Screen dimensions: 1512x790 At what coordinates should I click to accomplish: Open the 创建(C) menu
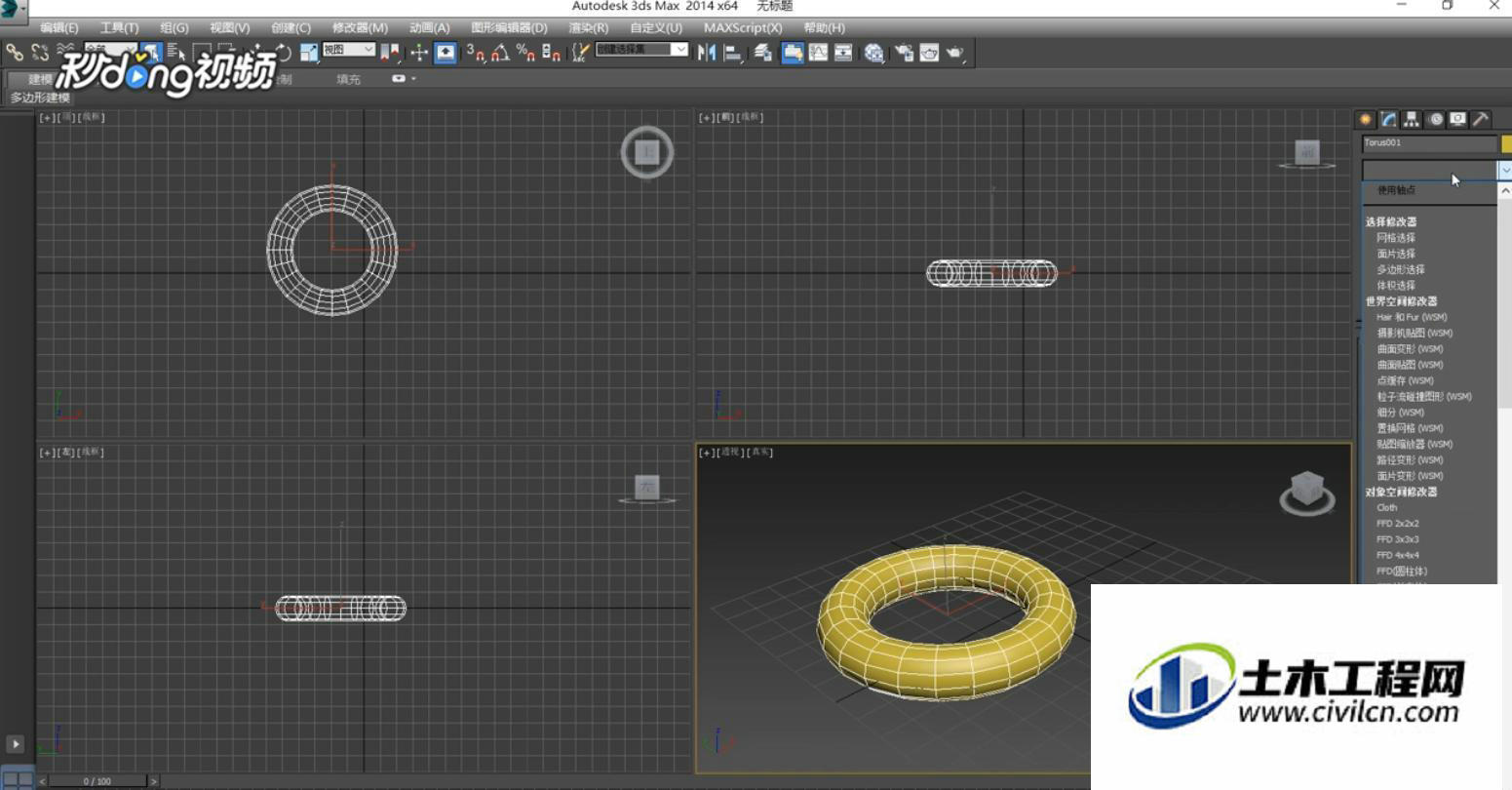click(291, 28)
